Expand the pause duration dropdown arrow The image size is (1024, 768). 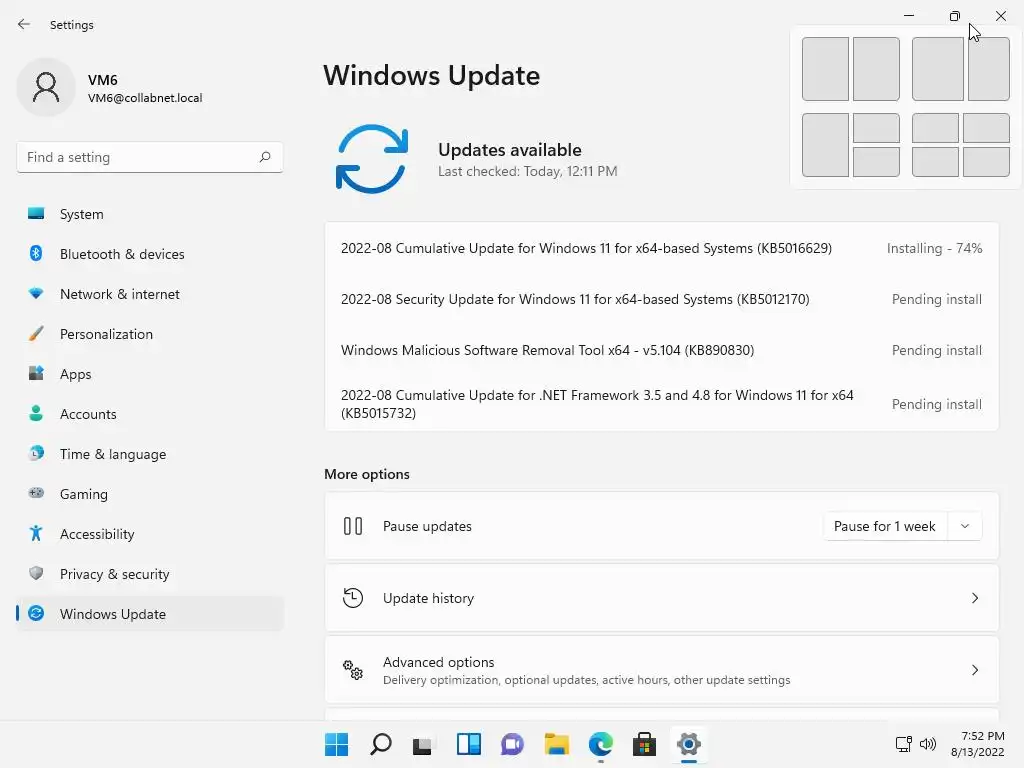pos(965,526)
